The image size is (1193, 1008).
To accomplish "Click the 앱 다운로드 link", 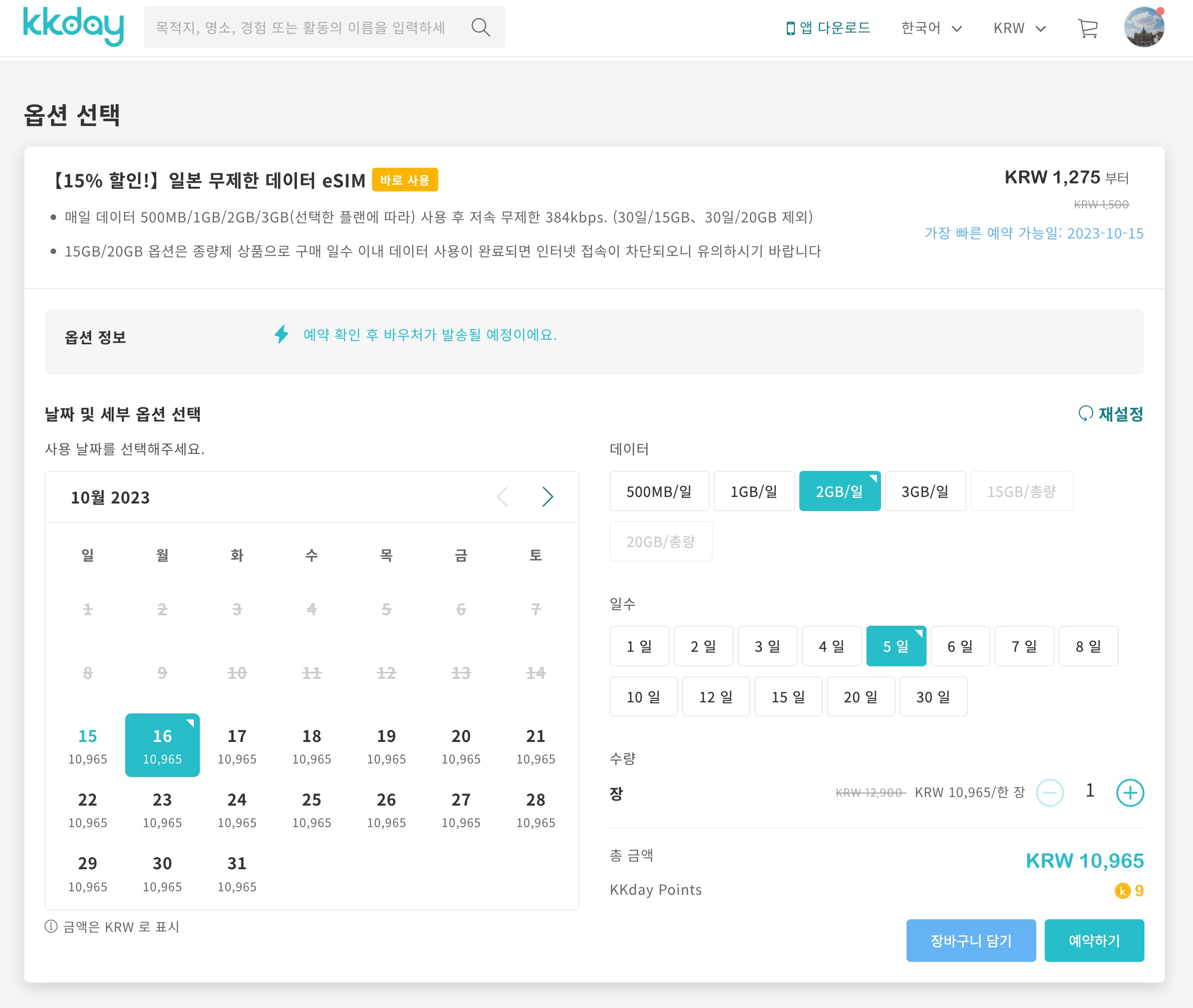I will (828, 28).
